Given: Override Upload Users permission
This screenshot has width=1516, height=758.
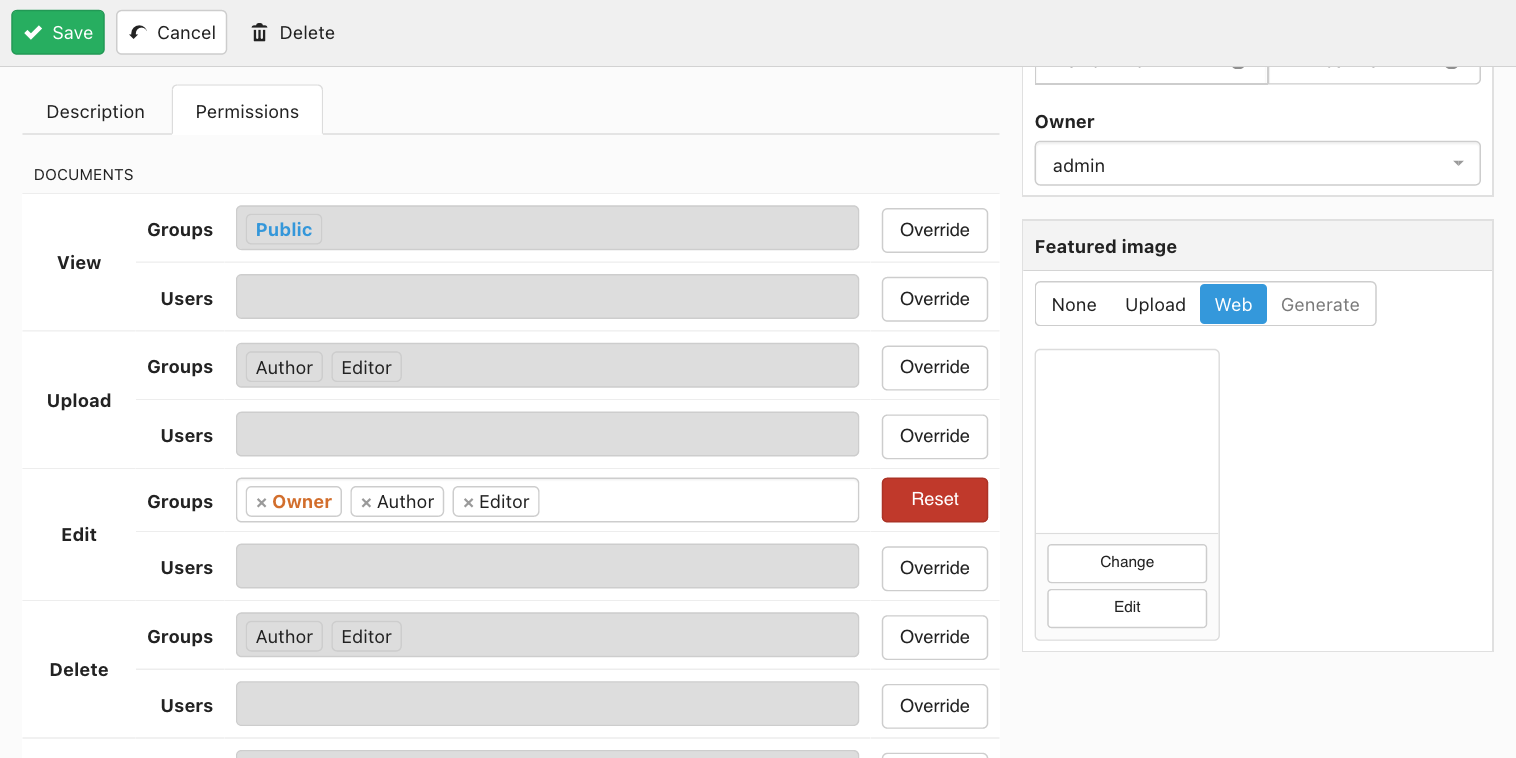Looking at the screenshot, I should tap(935, 436).
